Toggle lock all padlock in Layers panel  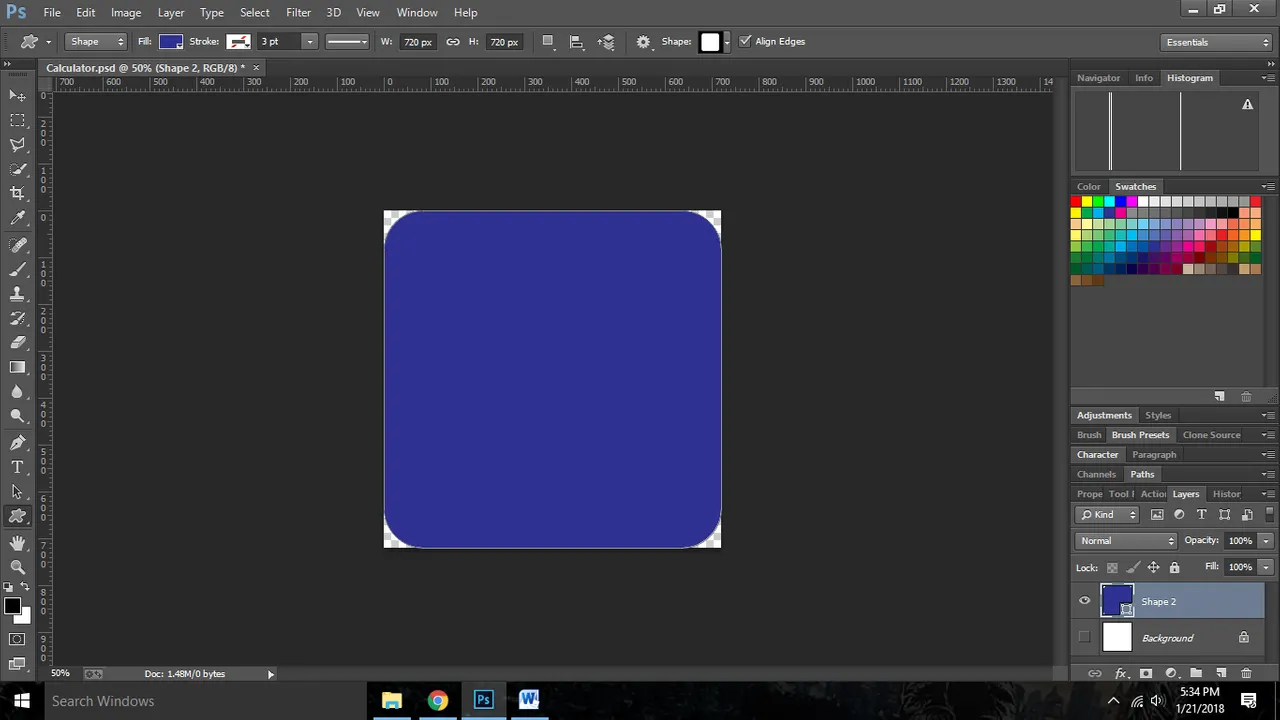click(x=1174, y=568)
